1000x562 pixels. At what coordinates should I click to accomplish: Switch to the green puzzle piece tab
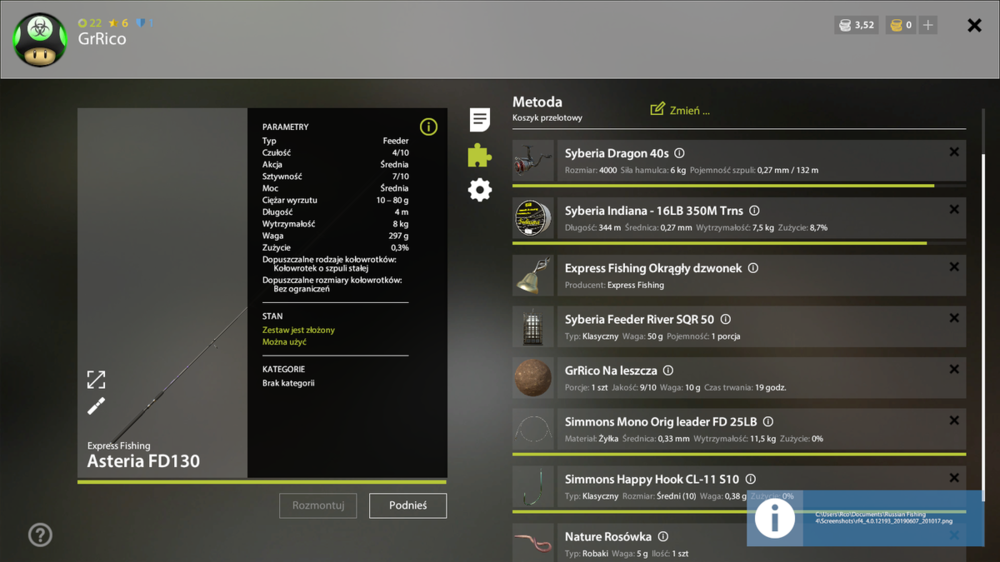click(x=480, y=155)
